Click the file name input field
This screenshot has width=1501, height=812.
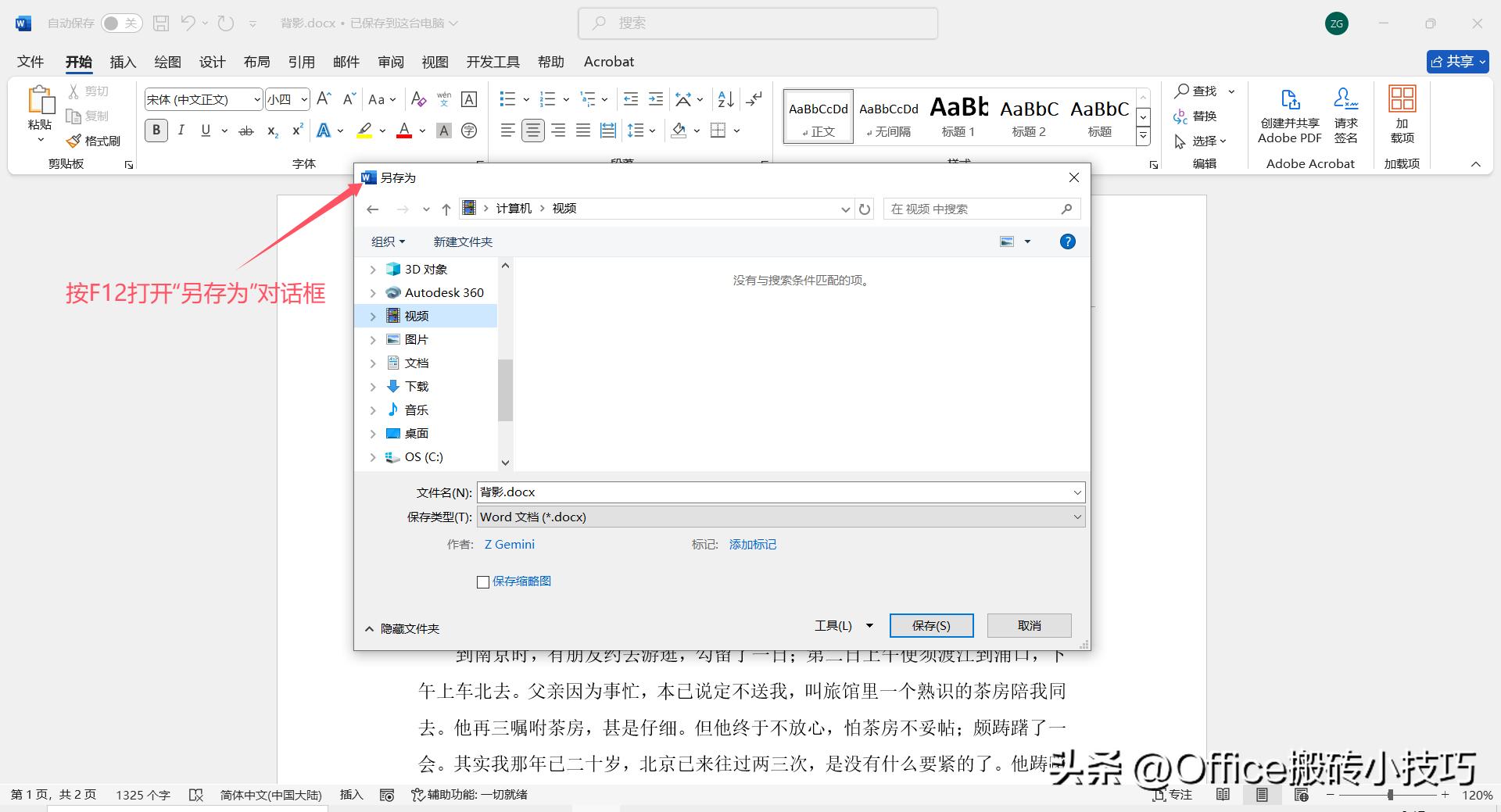click(773, 492)
